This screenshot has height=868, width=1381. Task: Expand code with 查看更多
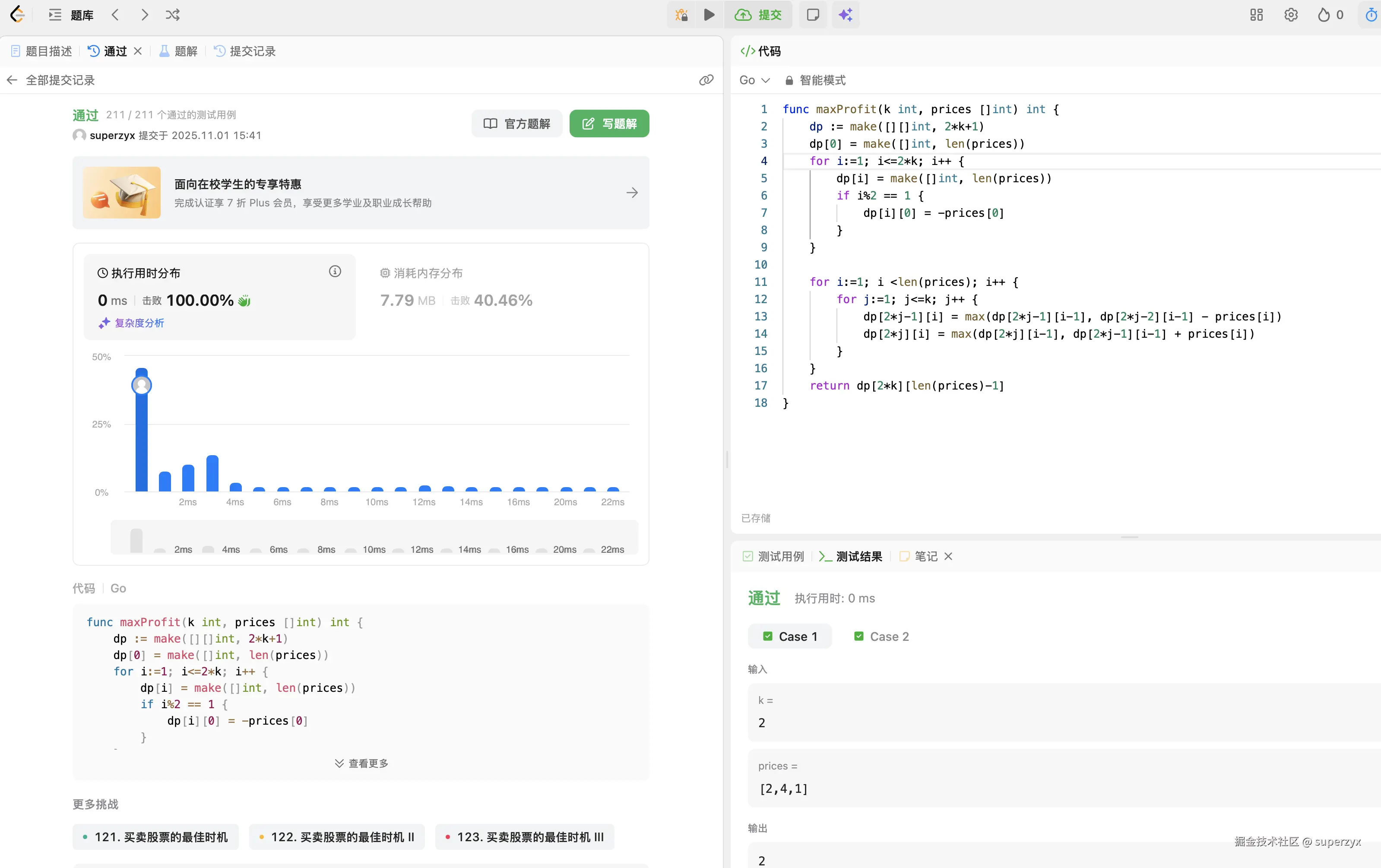(361, 763)
